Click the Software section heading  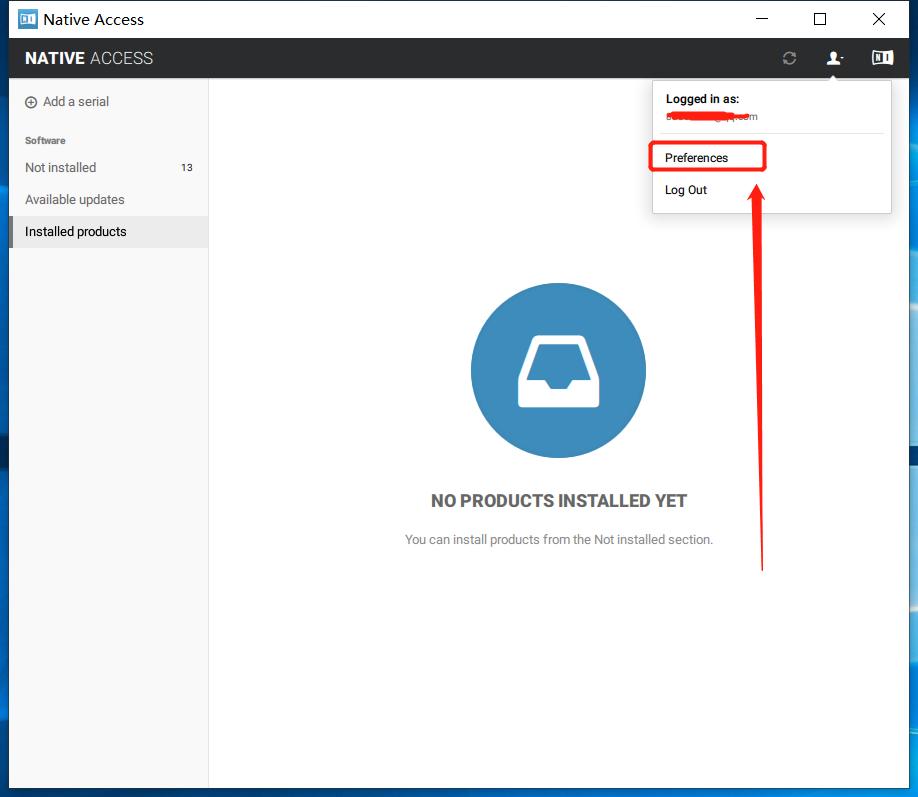pos(45,141)
